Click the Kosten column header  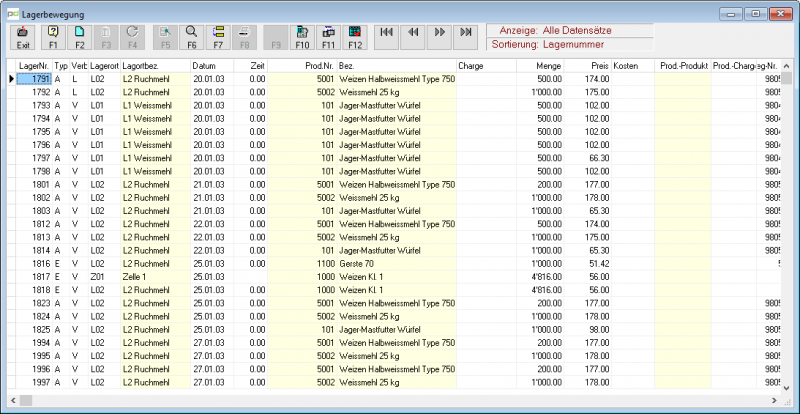point(633,66)
